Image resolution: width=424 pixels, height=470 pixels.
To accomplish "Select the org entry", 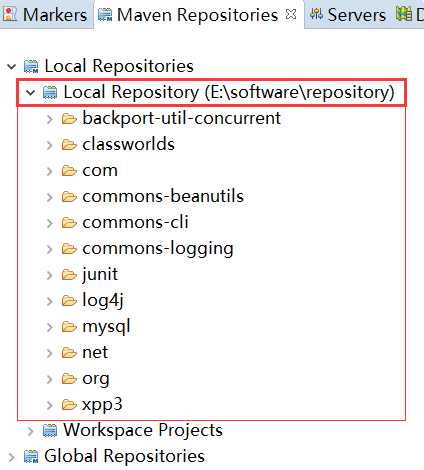I will click(x=96, y=380).
